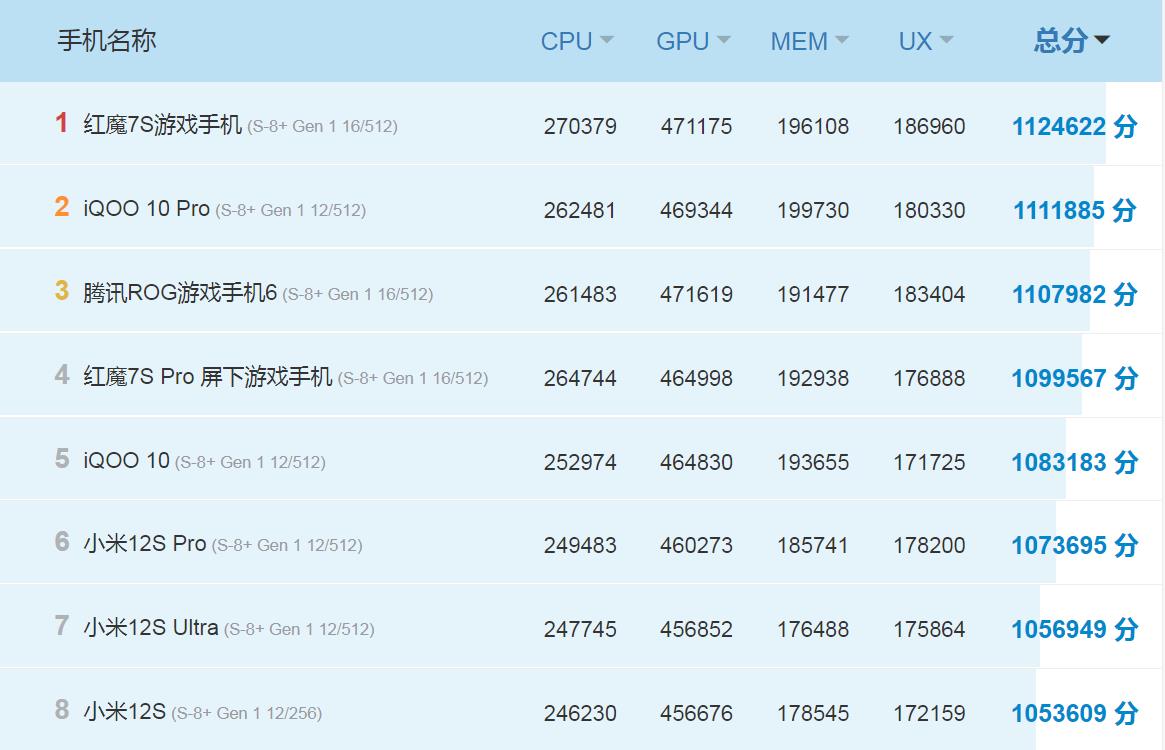Click CPU score 270379
The height and width of the screenshot is (750, 1165).
(580, 126)
